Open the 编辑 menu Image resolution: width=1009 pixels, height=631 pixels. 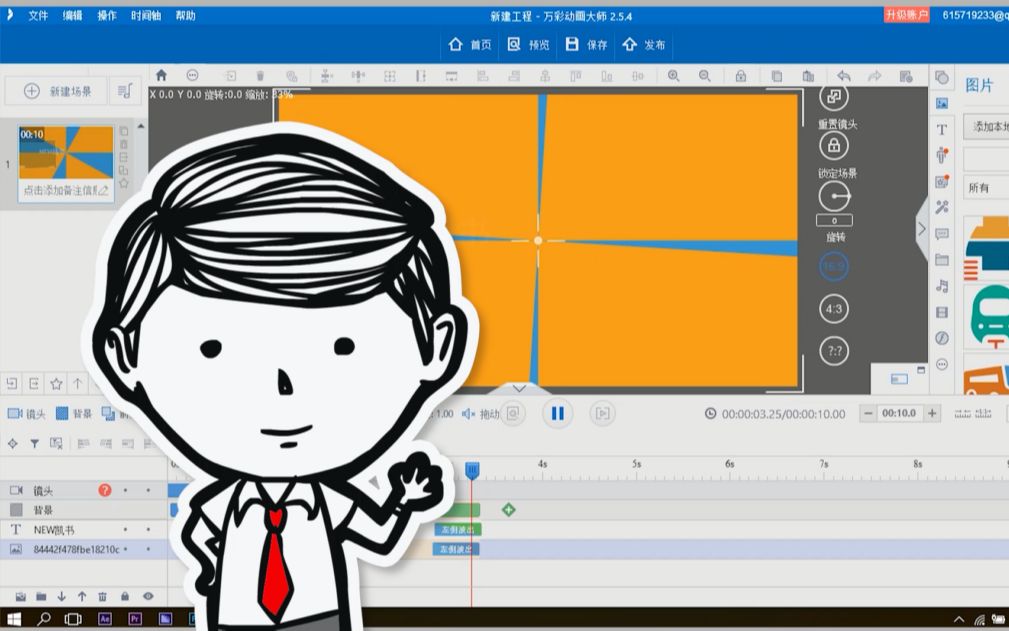[x=72, y=15]
